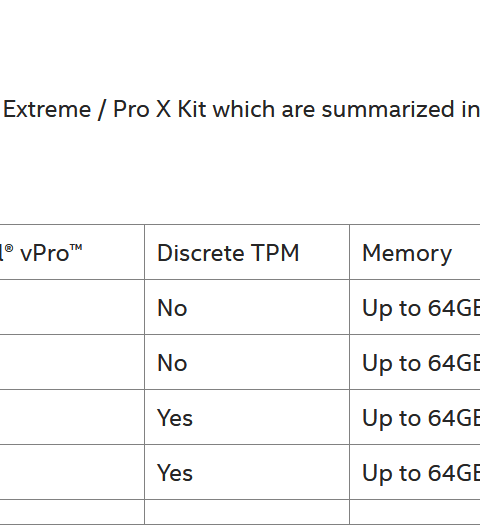Click the Pro X Kit text in paragraph
Viewport: 480px width, 532px height.
[159, 109]
